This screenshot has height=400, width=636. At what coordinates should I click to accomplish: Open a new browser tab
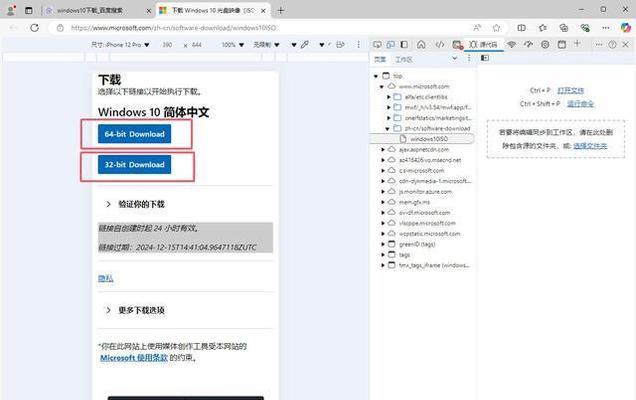click(x=281, y=11)
